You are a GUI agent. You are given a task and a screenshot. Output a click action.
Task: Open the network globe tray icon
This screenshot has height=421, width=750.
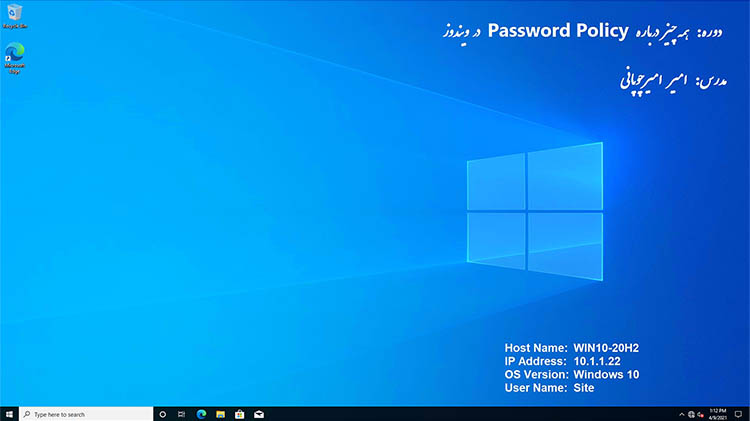[x=691, y=414]
